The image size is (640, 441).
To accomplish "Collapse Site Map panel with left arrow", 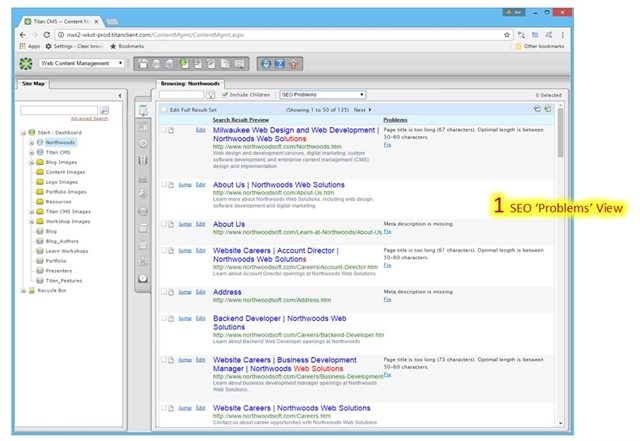I will coord(120,96).
